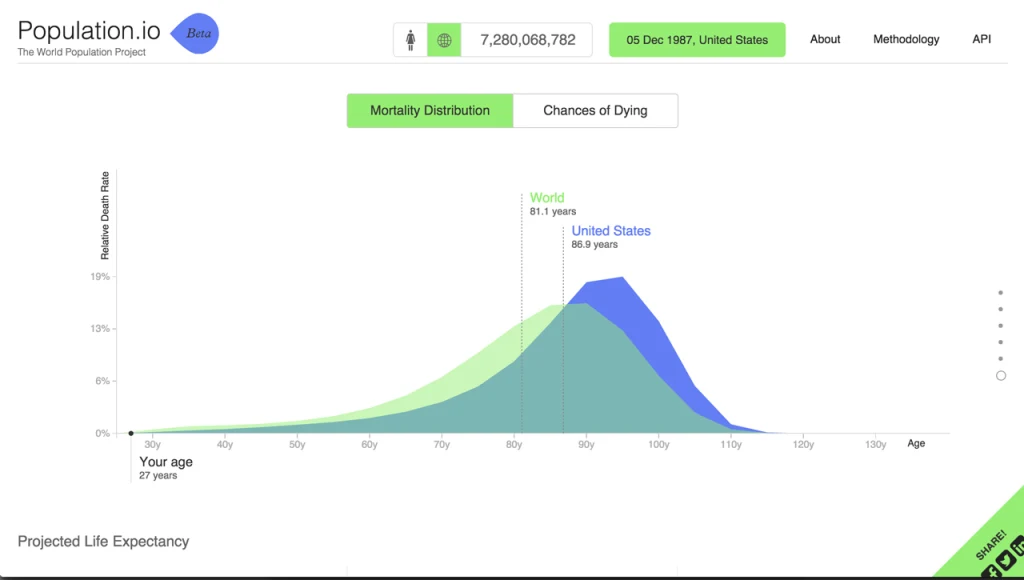Select the Mortality Distribution view
Image resolution: width=1024 pixels, height=580 pixels.
429,110
